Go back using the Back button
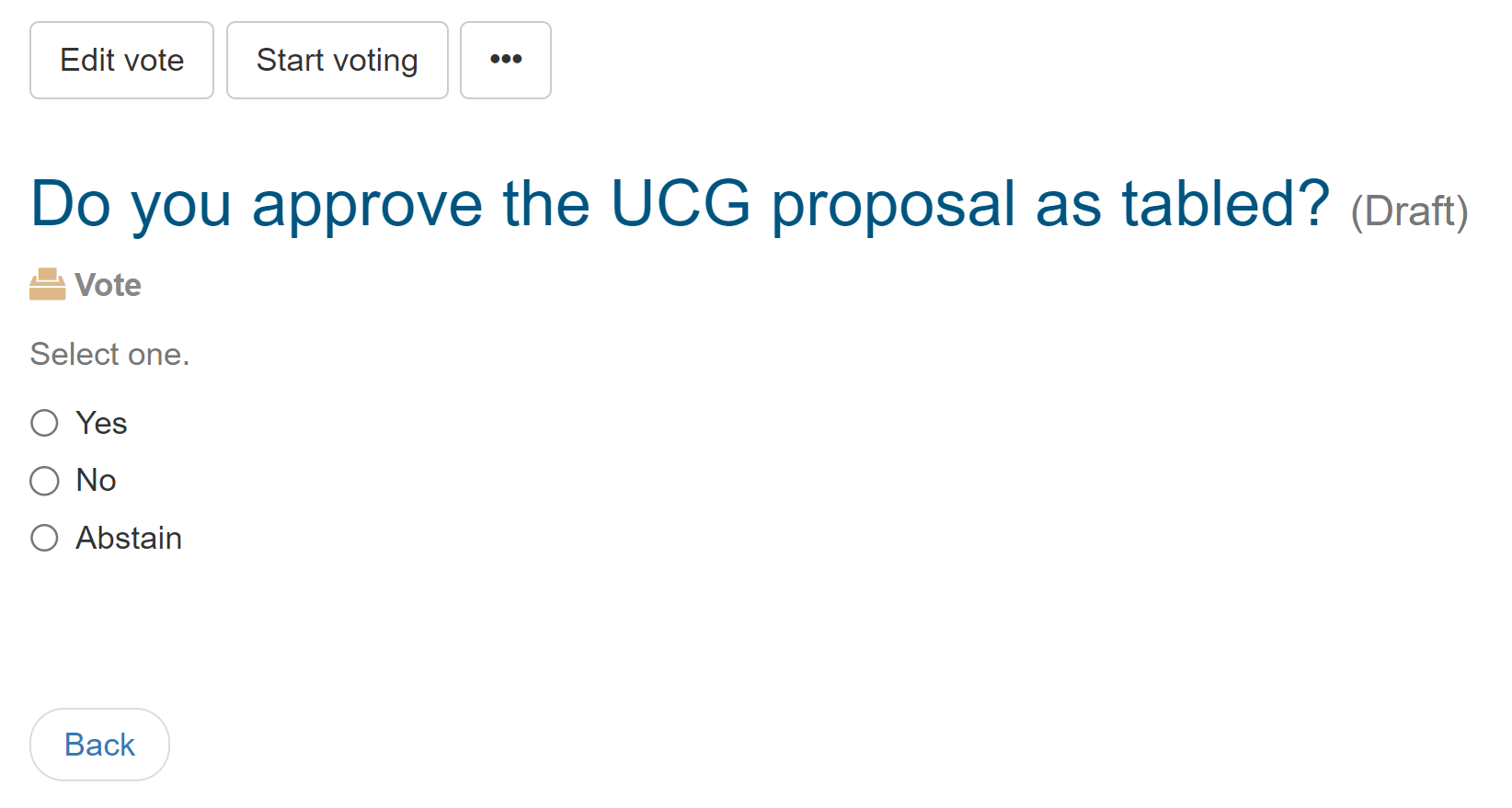 [99, 745]
